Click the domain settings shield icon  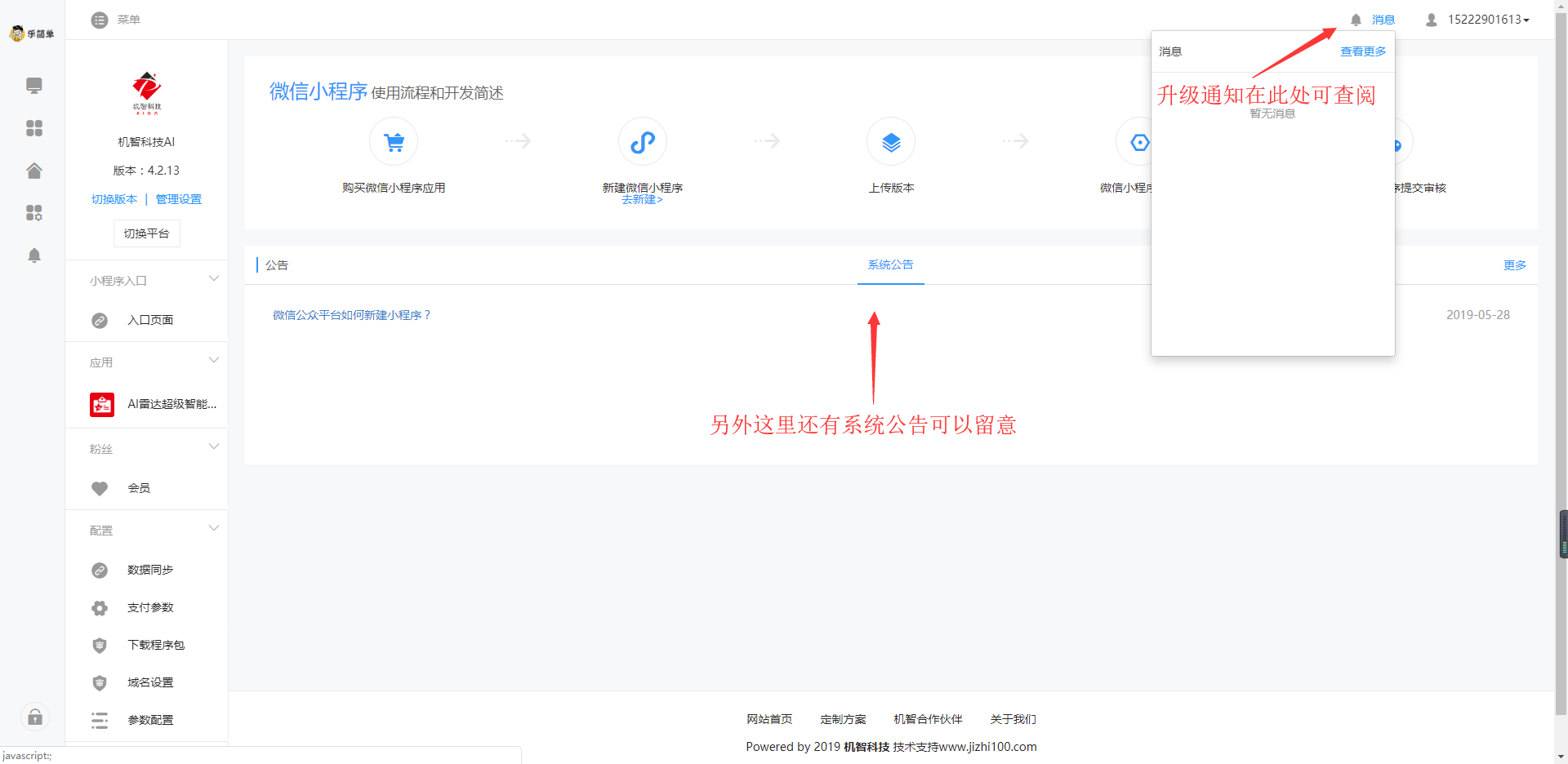[x=100, y=683]
